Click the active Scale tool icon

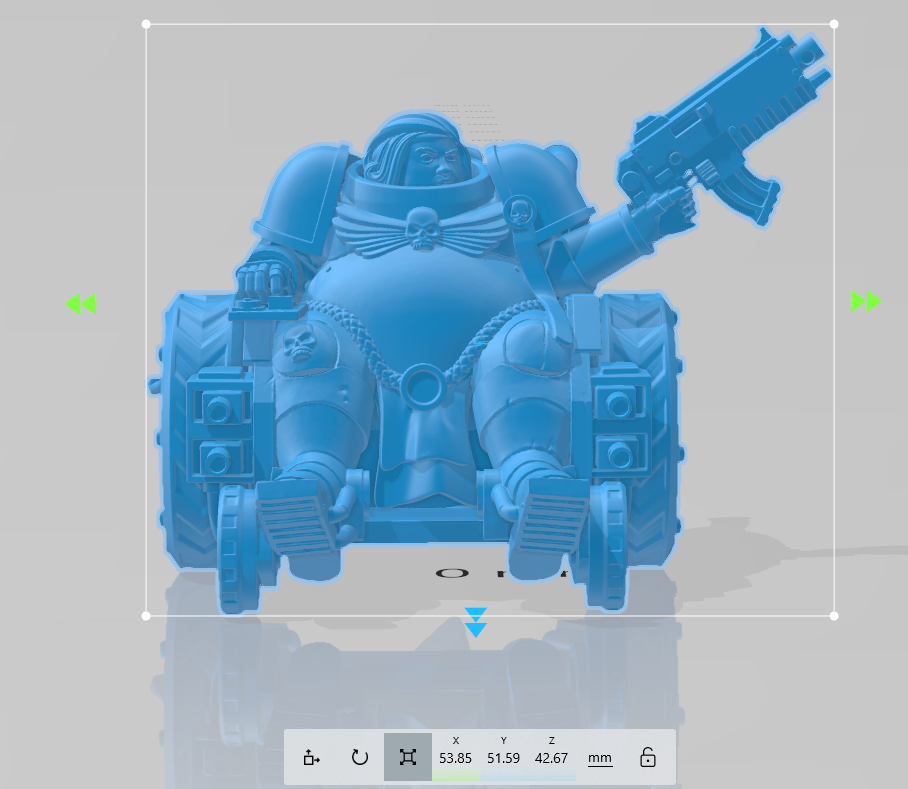click(407, 758)
